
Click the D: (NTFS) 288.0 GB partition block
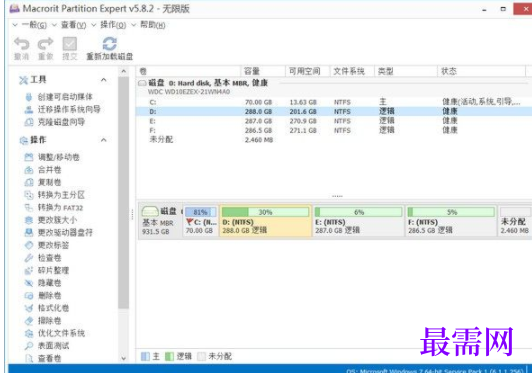tap(265, 221)
